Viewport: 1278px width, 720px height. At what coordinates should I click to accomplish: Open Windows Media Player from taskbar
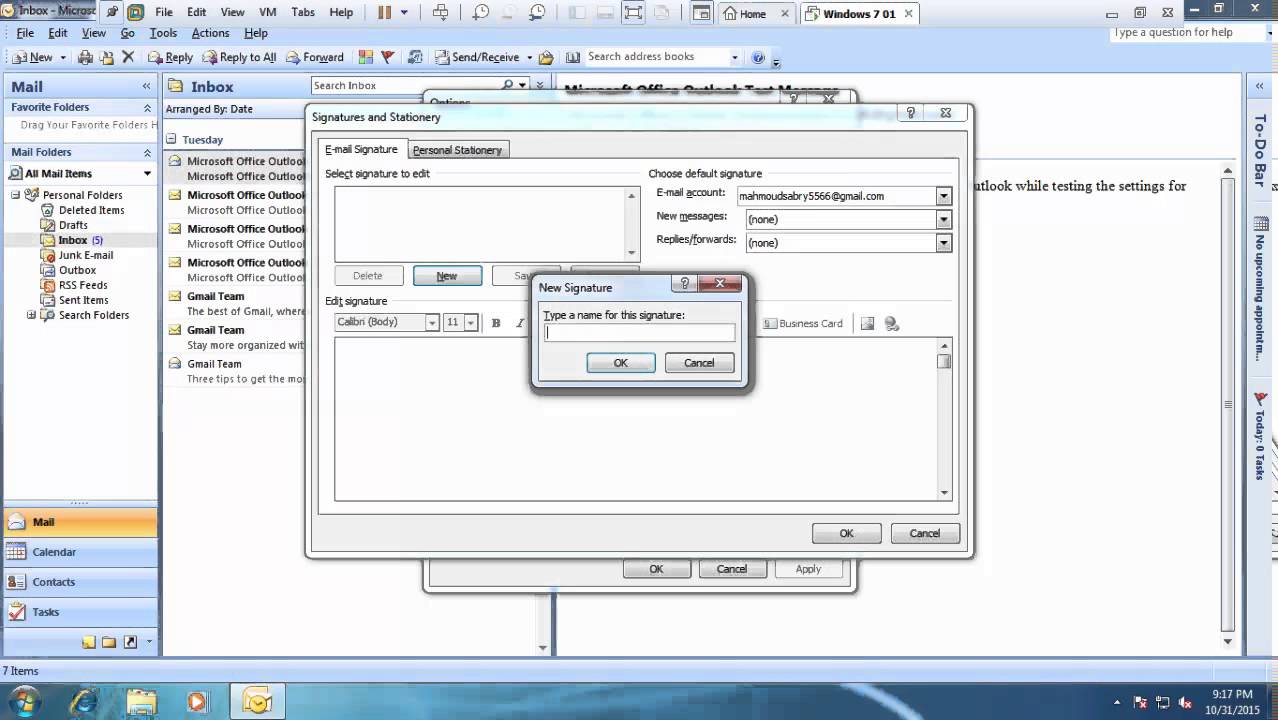pyautogui.click(x=197, y=702)
